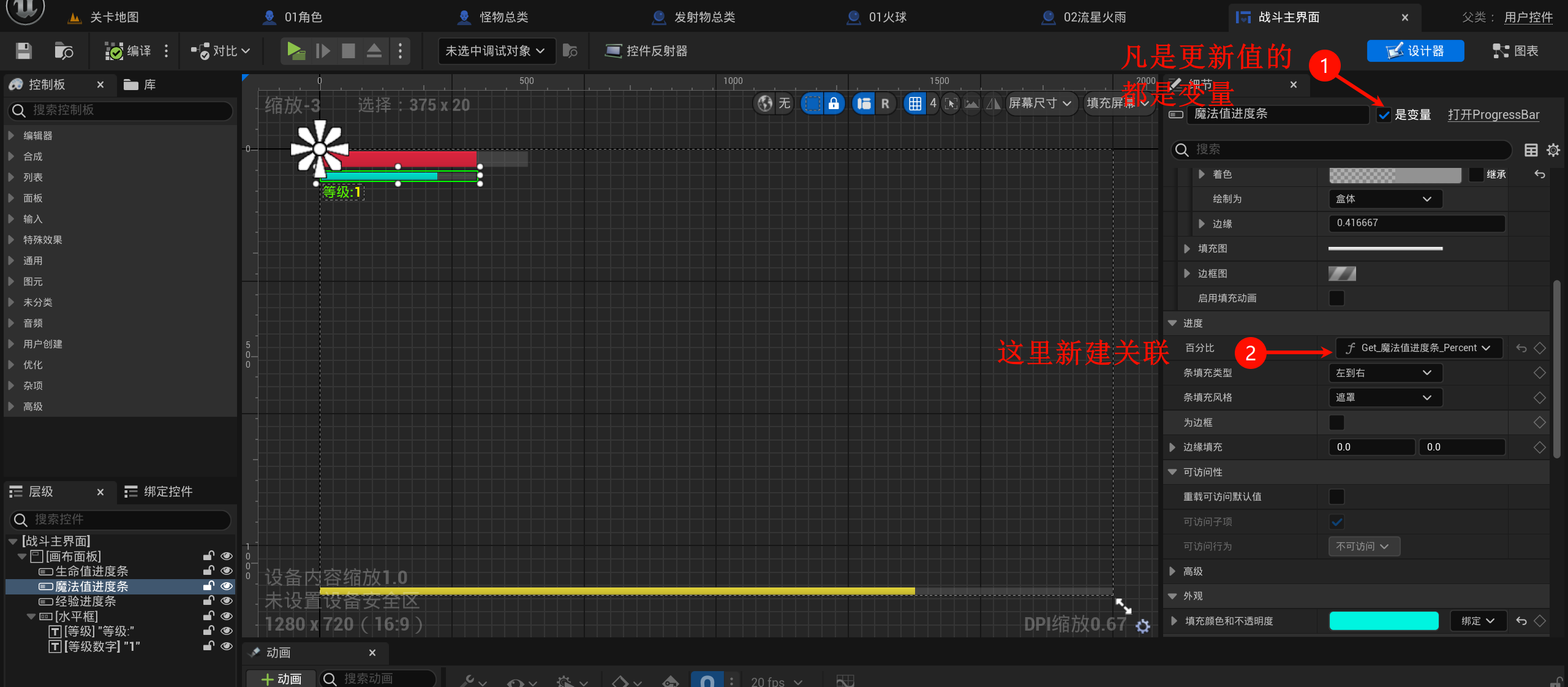Switch to the 01角色 tab
The height and width of the screenshot is (687, 1568).
pos(303,17)
